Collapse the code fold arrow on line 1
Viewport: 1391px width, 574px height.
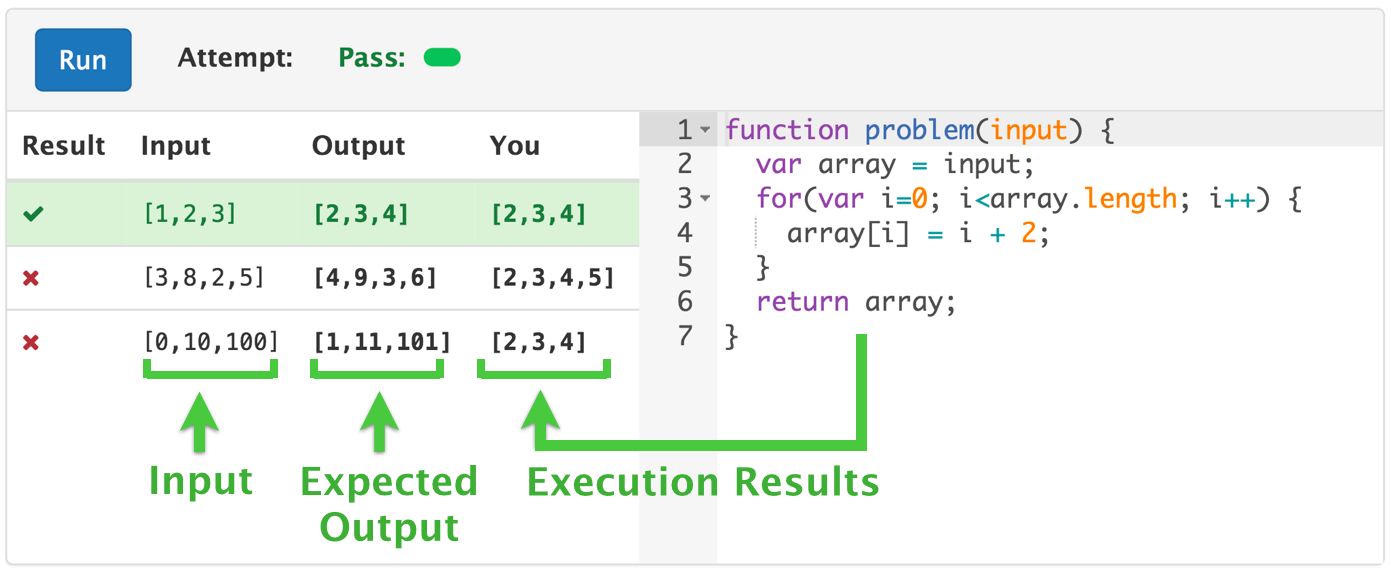pos(705,131)
